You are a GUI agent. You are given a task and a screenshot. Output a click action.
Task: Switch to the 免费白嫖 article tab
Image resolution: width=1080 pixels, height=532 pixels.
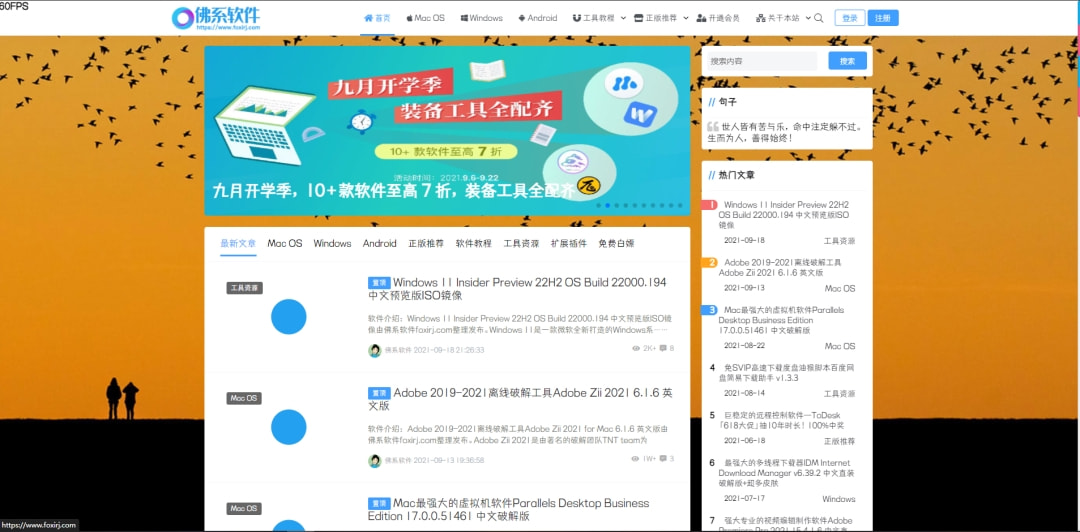click(616, 243)
